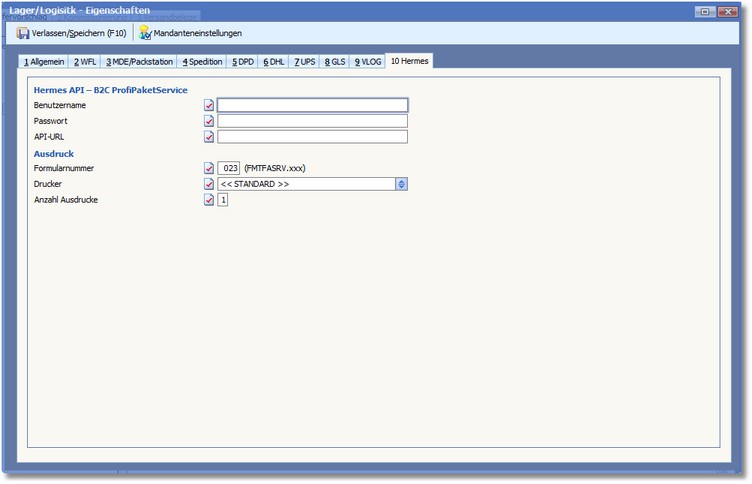Focus the API-URL text field
The image size is (752, 484).
[312, 137]
